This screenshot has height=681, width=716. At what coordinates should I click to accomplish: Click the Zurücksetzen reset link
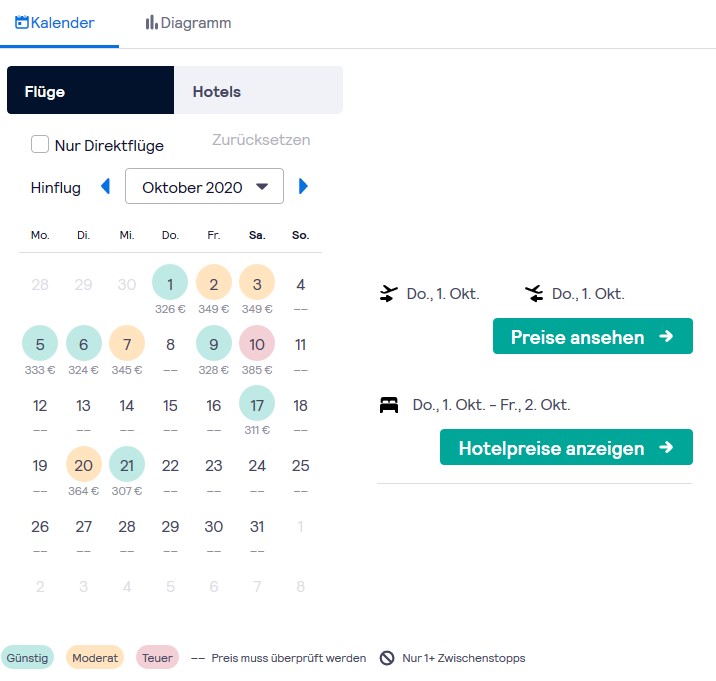261,140
